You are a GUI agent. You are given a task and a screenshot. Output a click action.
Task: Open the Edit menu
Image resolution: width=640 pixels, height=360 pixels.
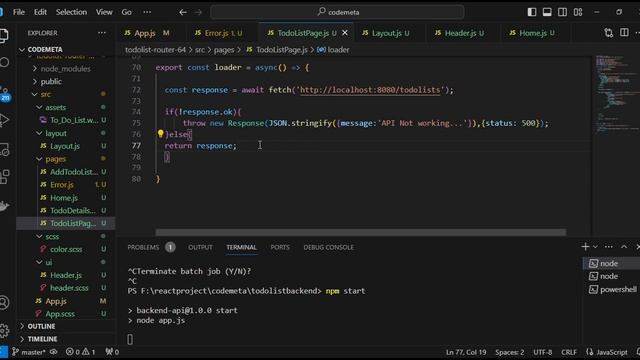click(x=40, y=12)
